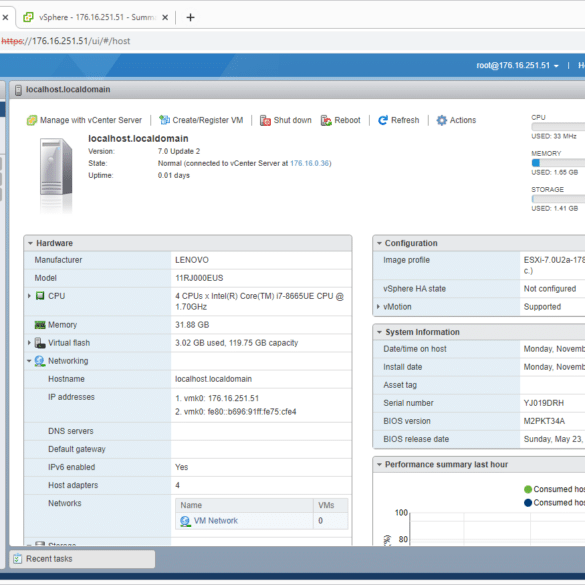
Task: Click the vmk0: 176.16.251.51 IP address
Action: tap(217, 398)
